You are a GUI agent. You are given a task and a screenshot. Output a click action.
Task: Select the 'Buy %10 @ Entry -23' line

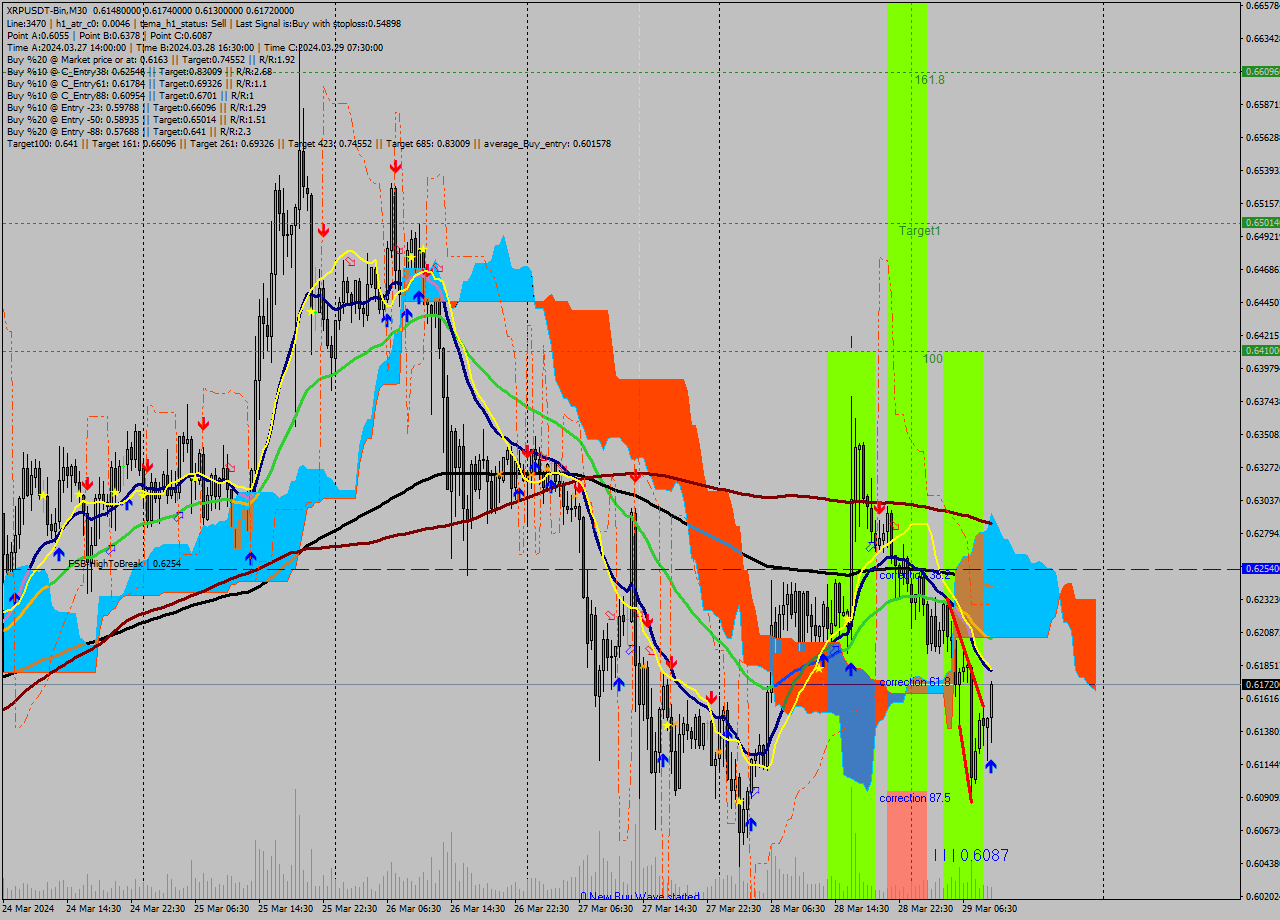(136, 107)
